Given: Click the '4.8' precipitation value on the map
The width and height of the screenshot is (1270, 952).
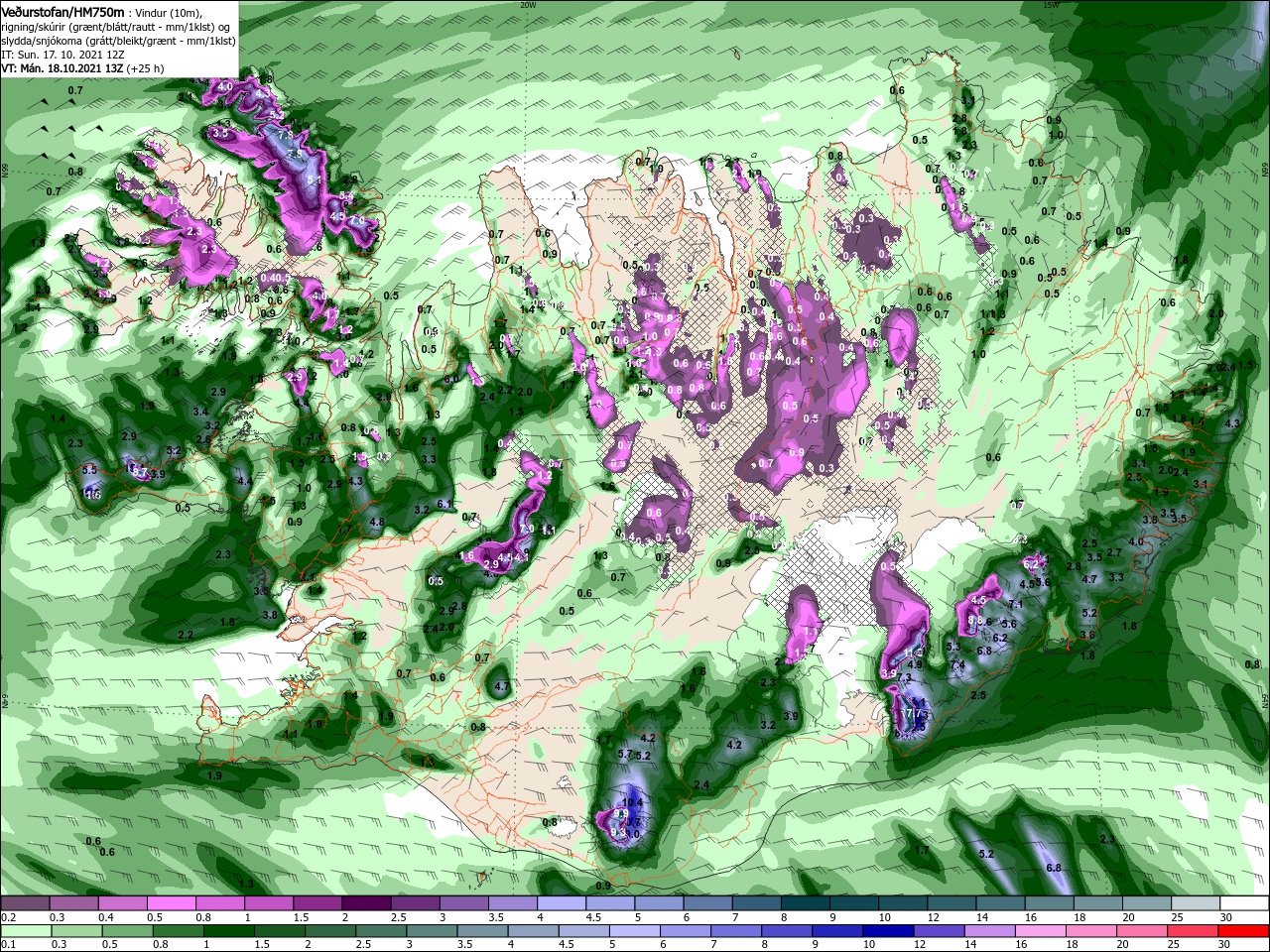Looking at the screenshot, I should [376, 522].
